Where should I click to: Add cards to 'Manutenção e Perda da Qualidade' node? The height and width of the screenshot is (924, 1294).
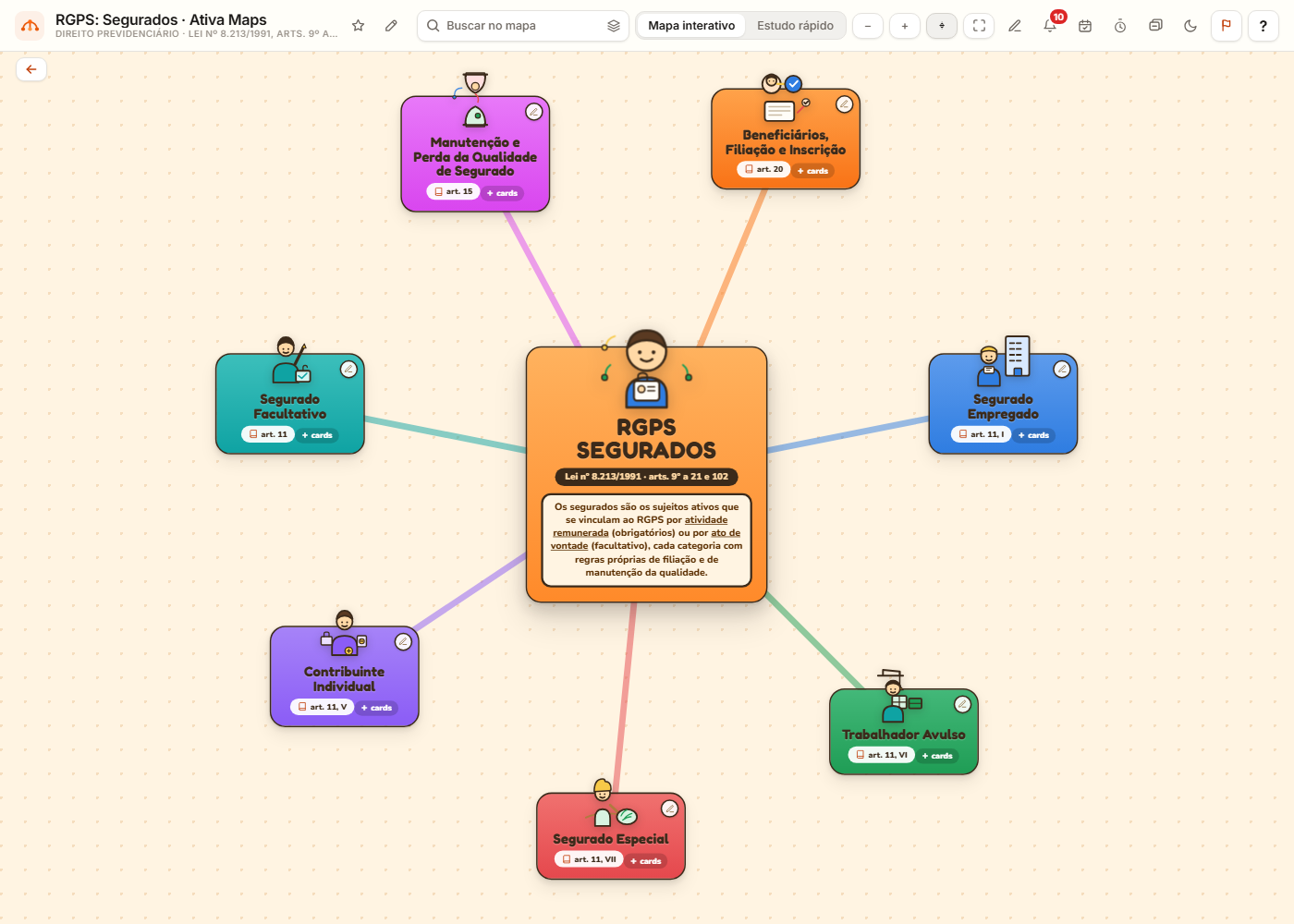click(503, 193)
